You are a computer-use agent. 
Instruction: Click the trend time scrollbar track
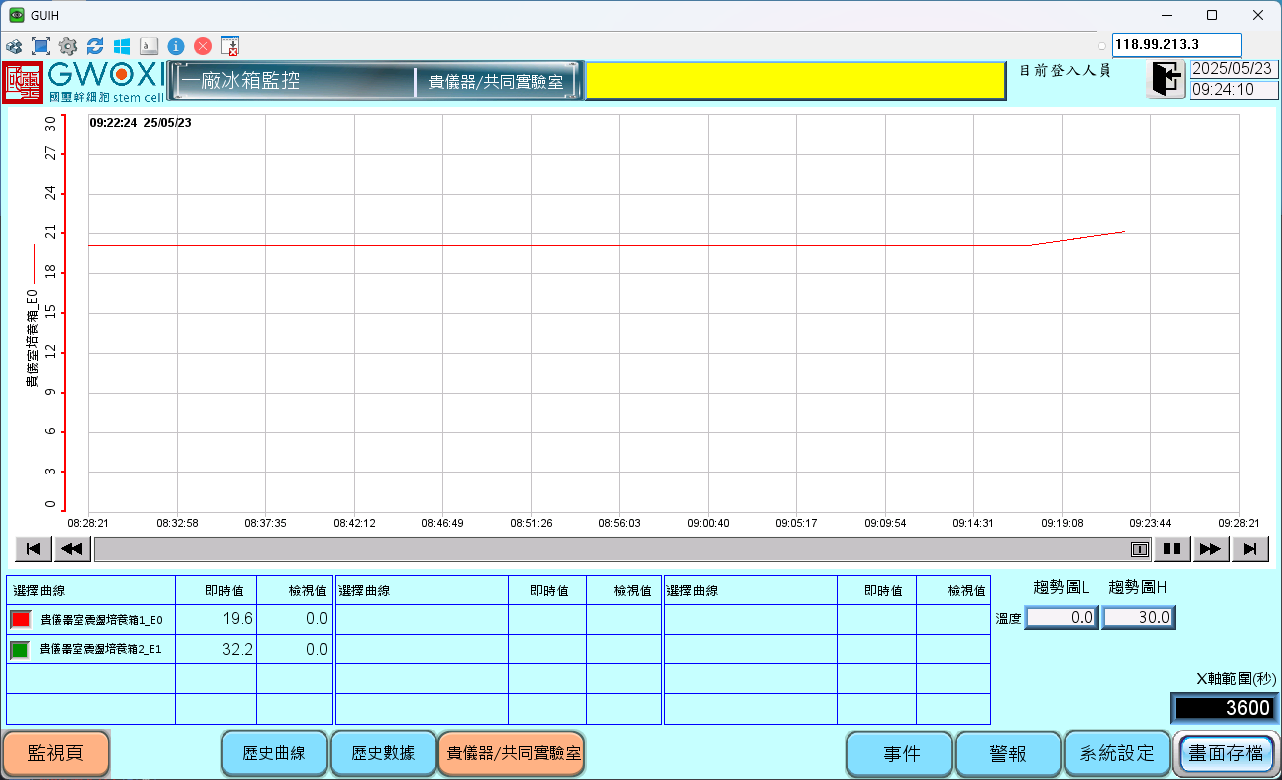622,549
